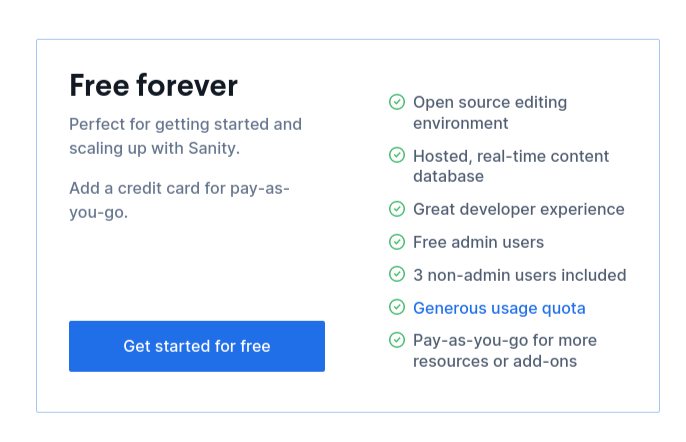Screen dimensions: 686x442
Task: Click checkmark icon beside "3 non-admin users included"
Action: [x=397, y=275]
